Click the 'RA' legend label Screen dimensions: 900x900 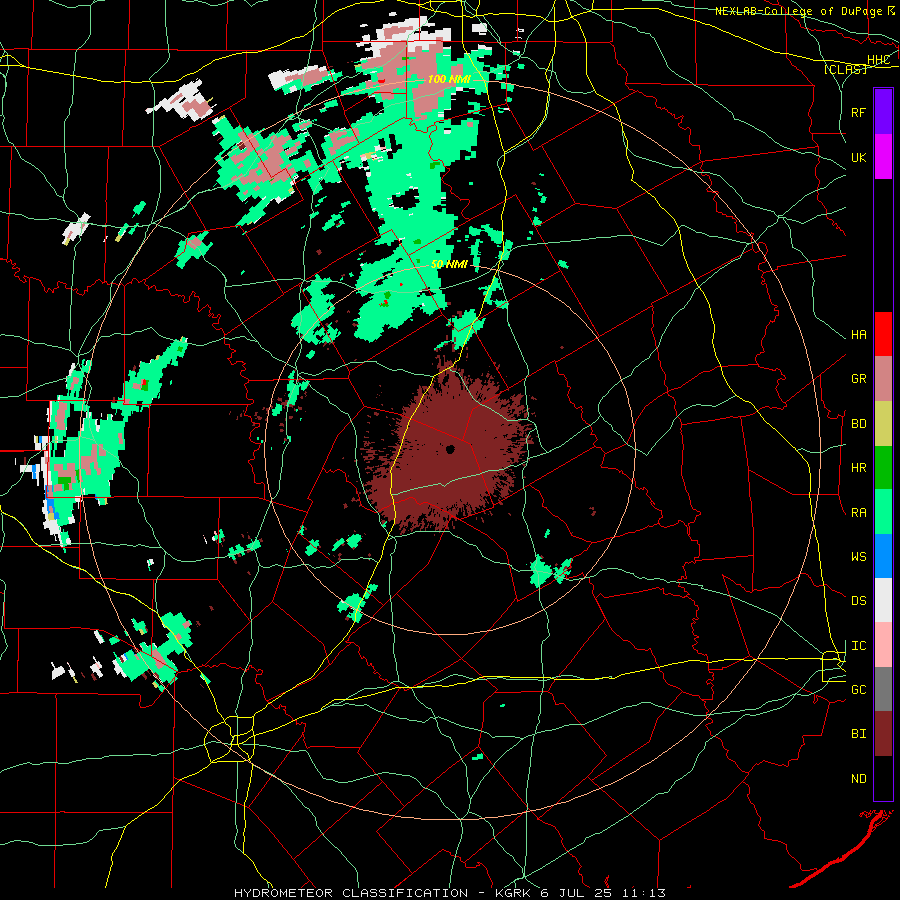859,513
